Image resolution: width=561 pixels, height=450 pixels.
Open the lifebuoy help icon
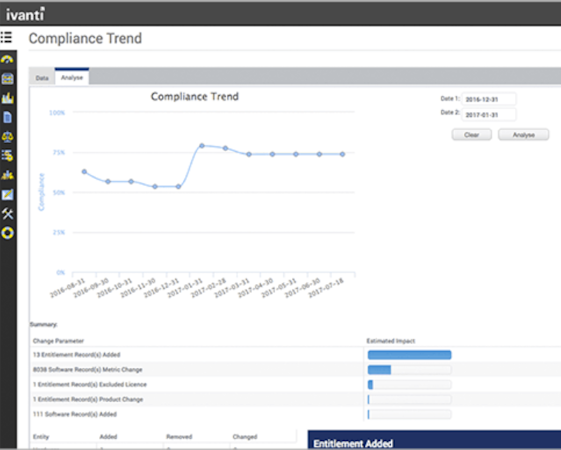click(8, 233)
